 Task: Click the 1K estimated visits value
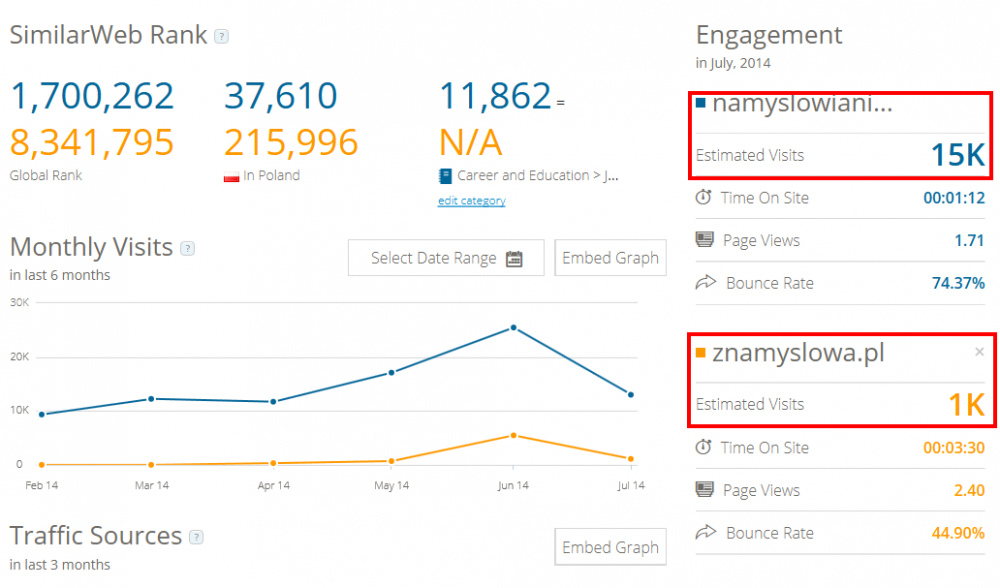966,404
